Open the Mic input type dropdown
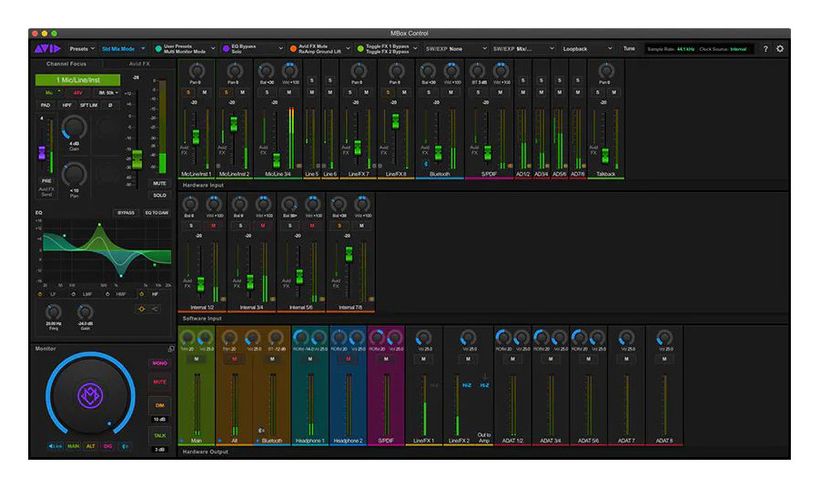Image resolution: width=820 pixels, height=488 pixels. click(x=52, y=93)
